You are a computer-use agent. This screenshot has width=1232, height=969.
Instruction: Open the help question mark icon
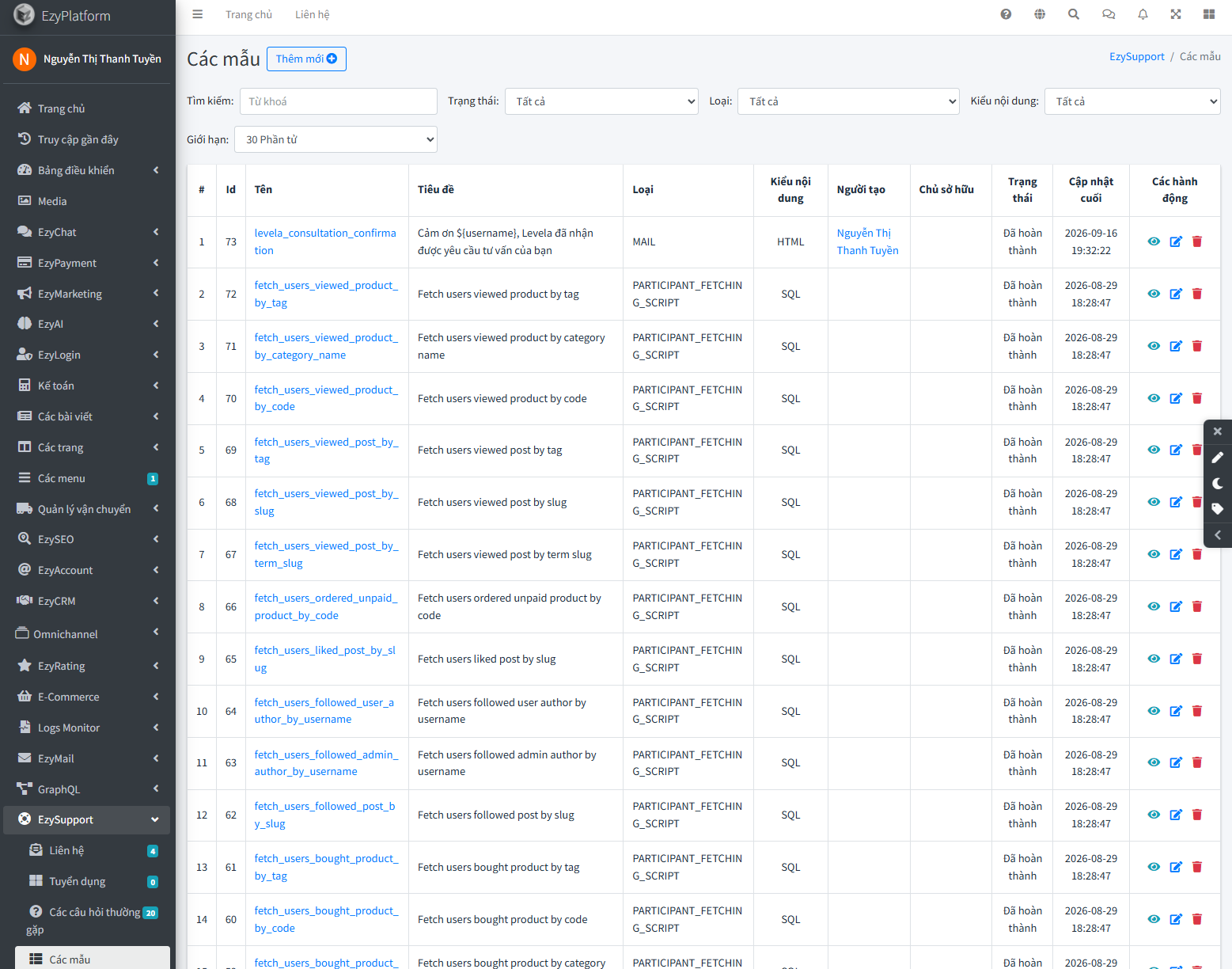[x=1006, y=14]
